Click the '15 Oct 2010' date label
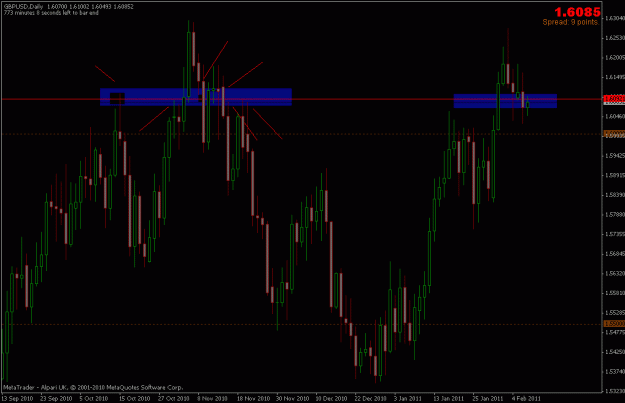Screen dimensions: 625x403 [134, 399]
